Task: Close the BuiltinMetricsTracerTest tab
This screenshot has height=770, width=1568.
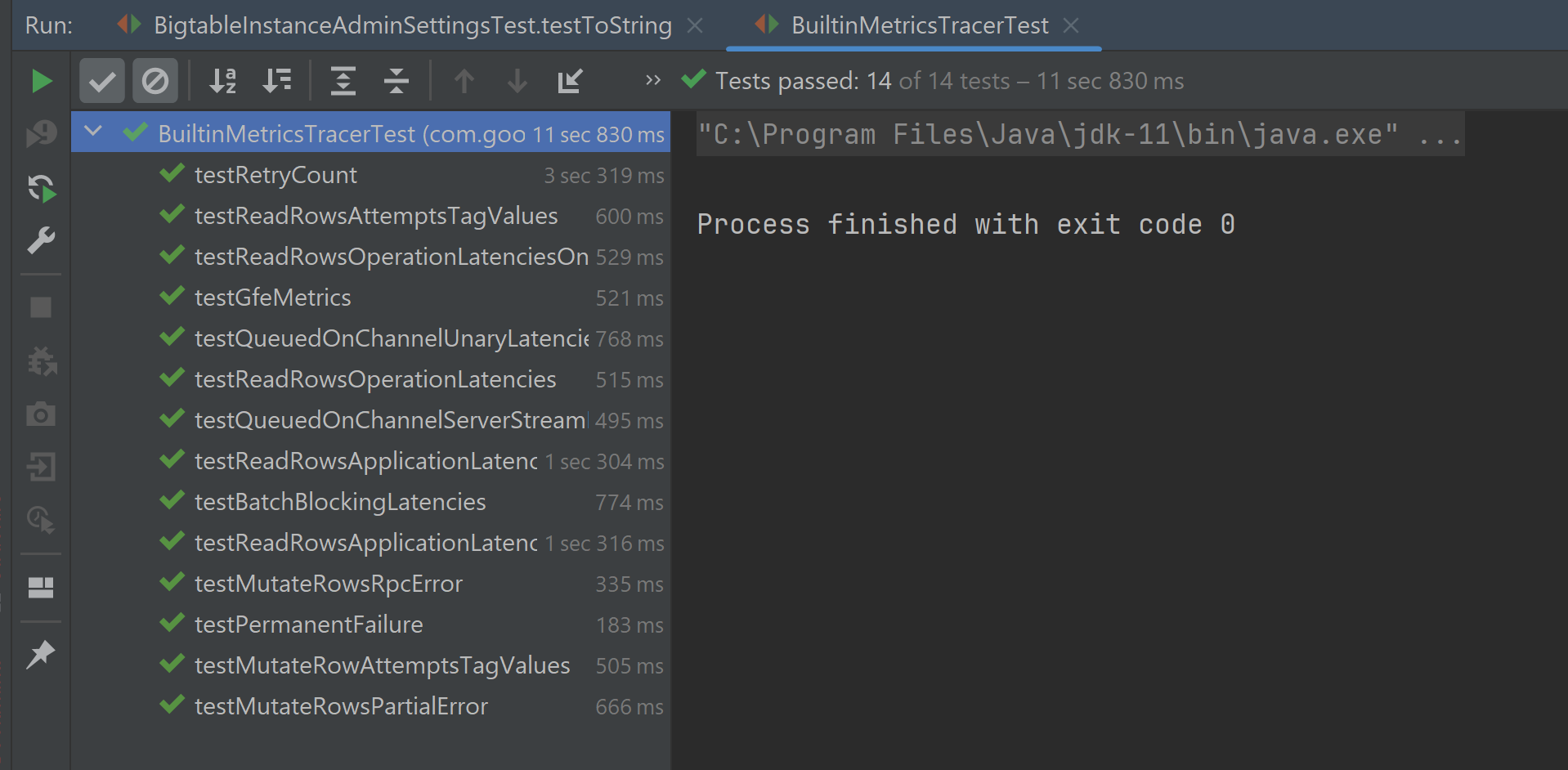Action: (x=1071, y=25)
